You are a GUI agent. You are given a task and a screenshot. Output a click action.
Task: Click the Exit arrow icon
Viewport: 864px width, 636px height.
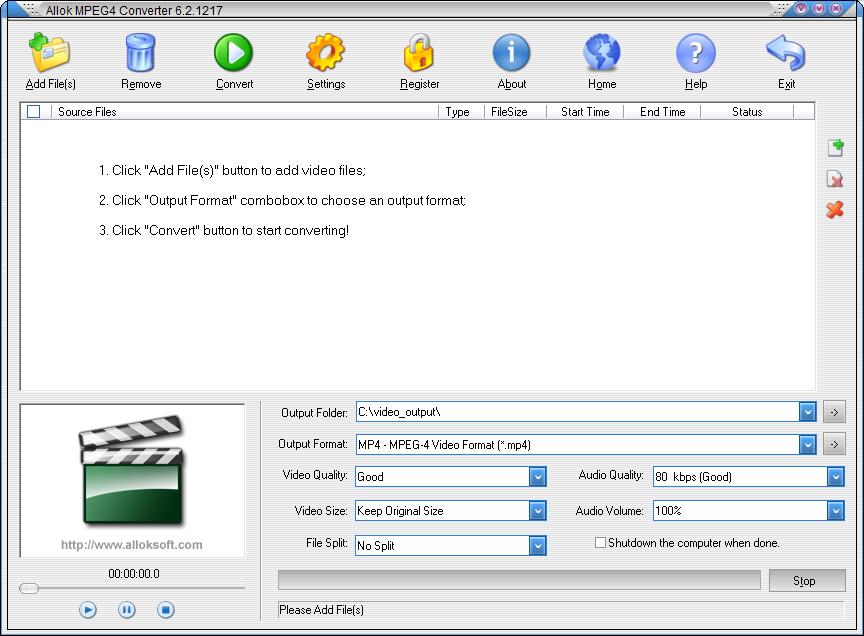[786, 53]
